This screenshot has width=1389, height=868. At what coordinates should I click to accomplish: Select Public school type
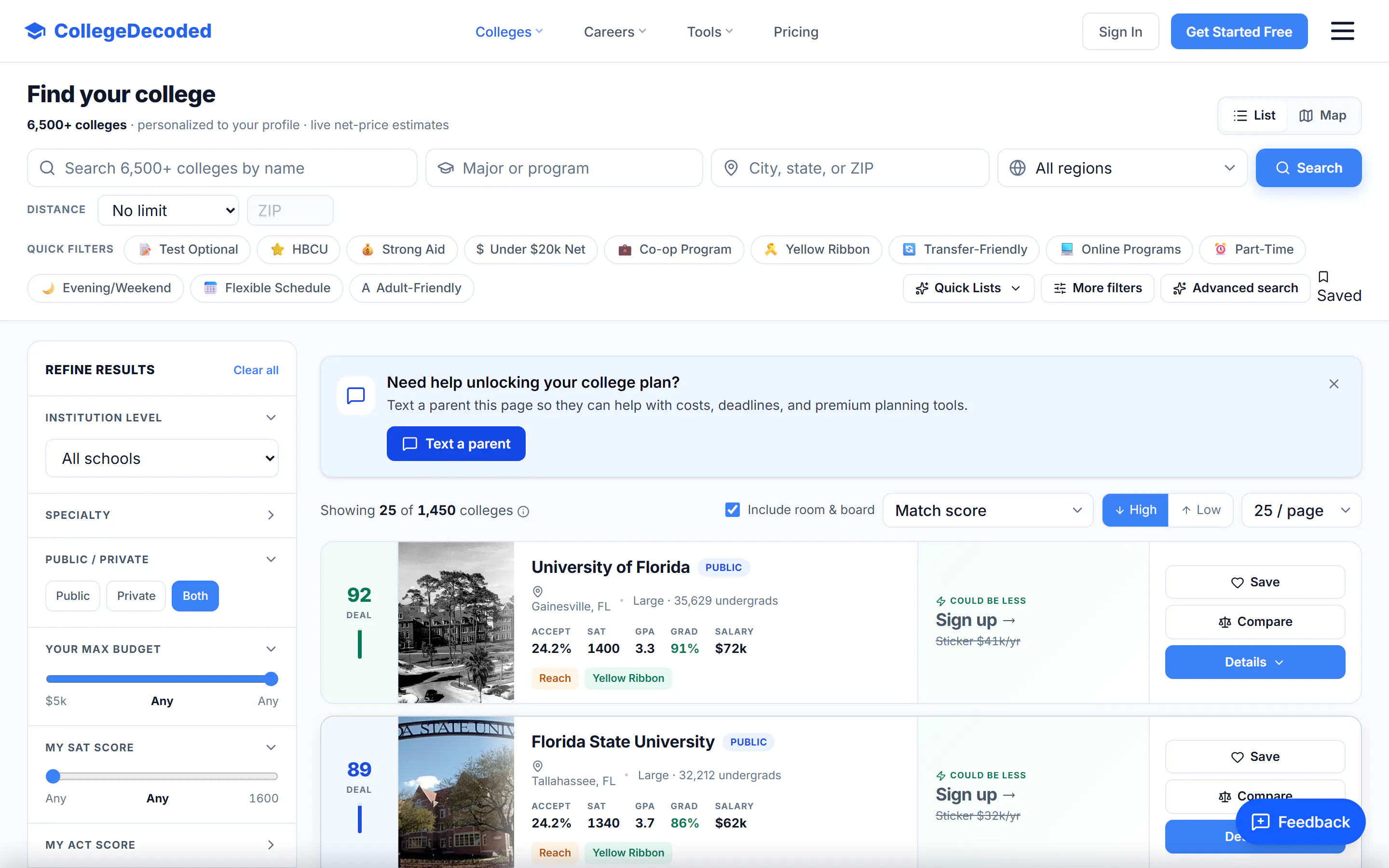click(x=72, y=596)
